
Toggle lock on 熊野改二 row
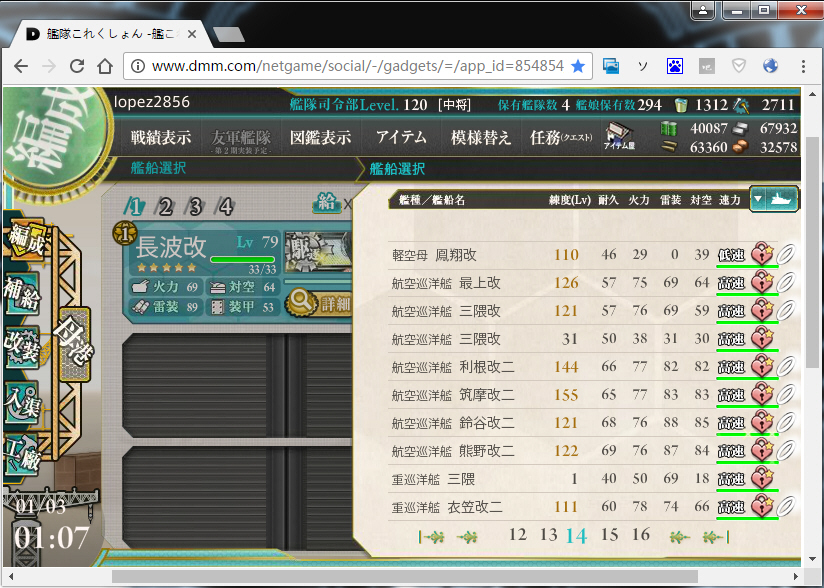(761, 450)
